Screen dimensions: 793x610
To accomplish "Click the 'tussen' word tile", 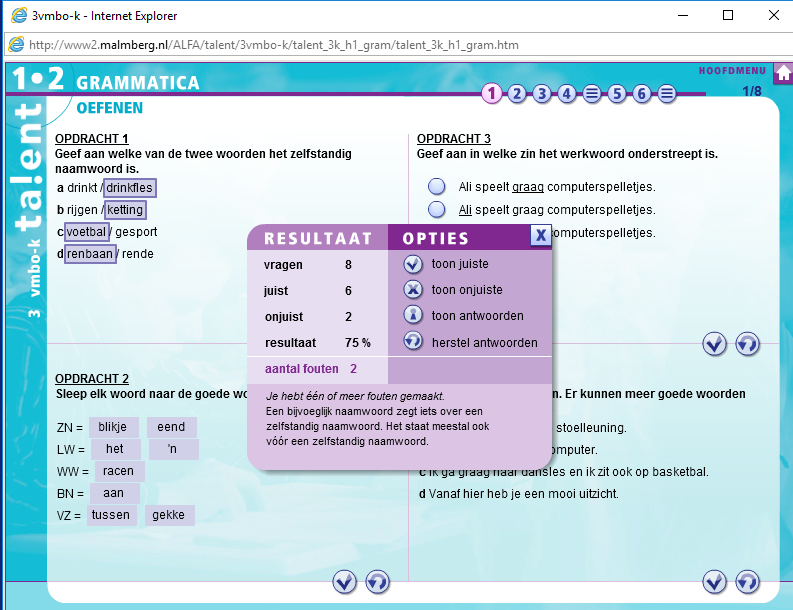I will pyautogui.click(x=111, y=515).
